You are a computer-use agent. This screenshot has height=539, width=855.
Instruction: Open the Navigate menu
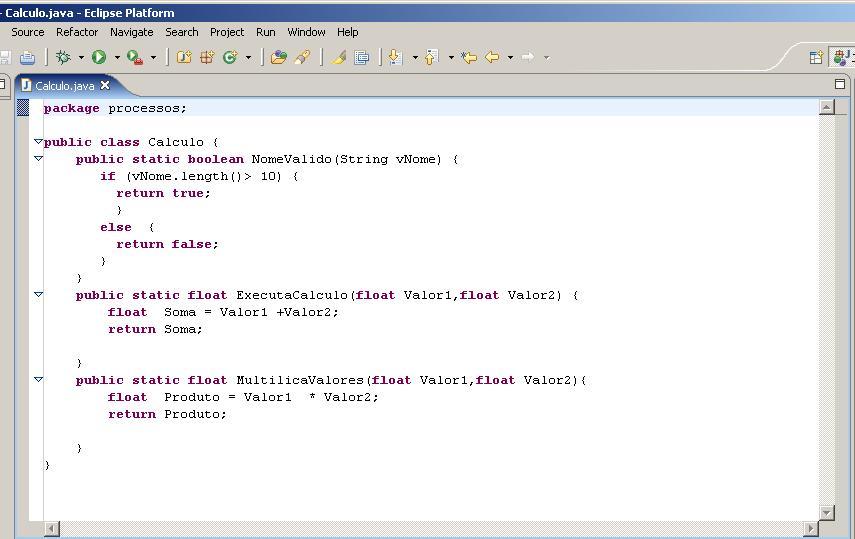(131, 32)
